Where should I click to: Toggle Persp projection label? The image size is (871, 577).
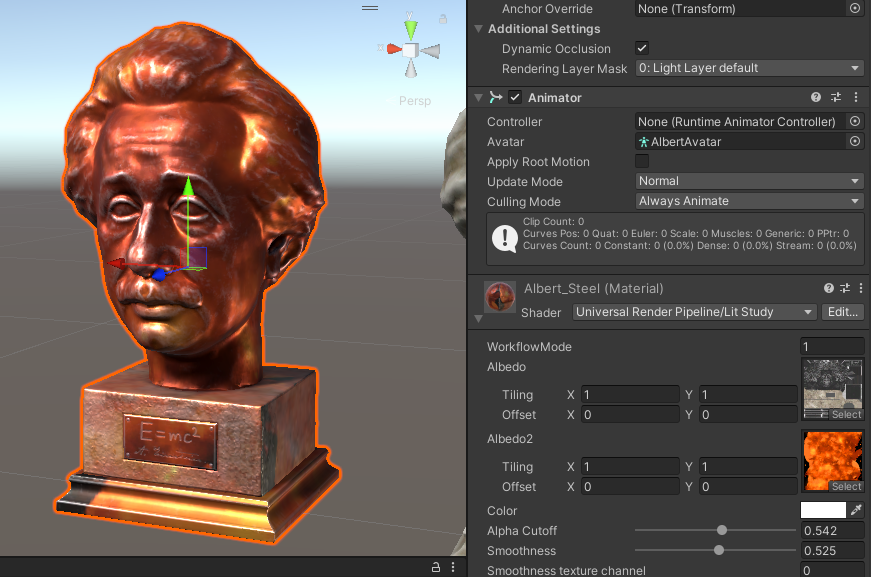click(x=414, y=101)
